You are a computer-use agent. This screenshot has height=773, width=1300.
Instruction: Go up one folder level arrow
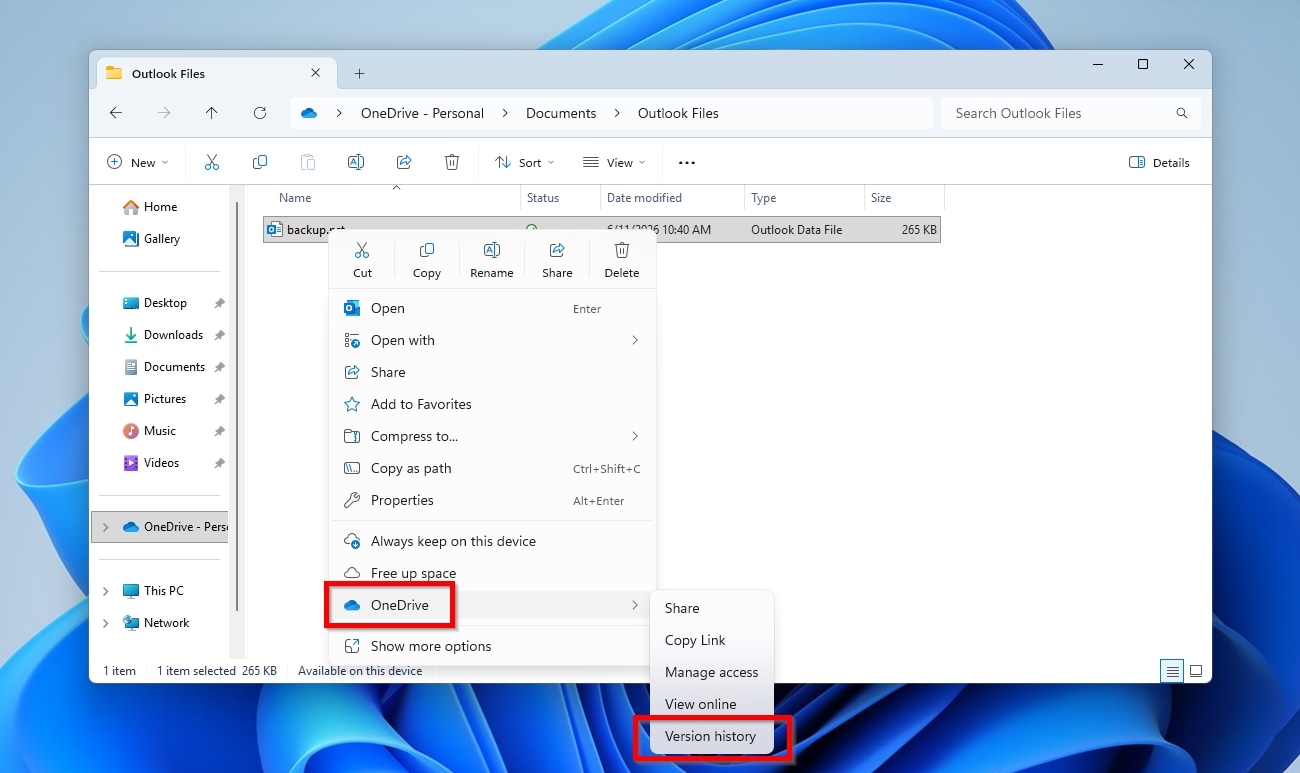212,113
